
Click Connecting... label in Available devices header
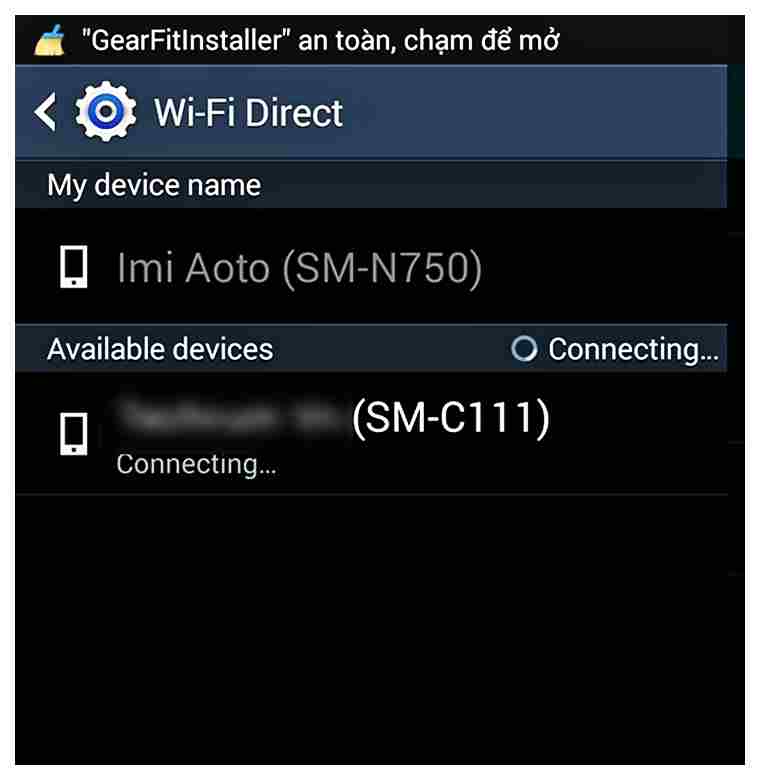tap(634, 349)
